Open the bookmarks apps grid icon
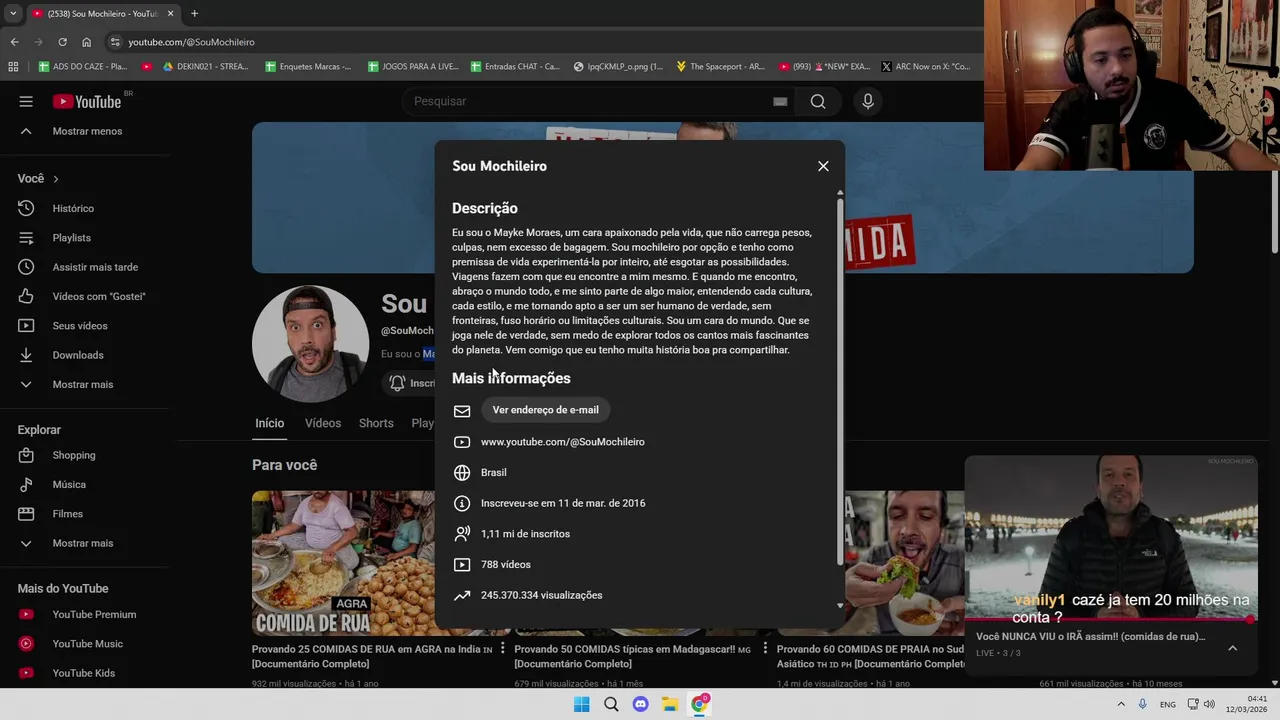Image resolution: width=1280 pixels, height=720 pixels. click(13, 67)
